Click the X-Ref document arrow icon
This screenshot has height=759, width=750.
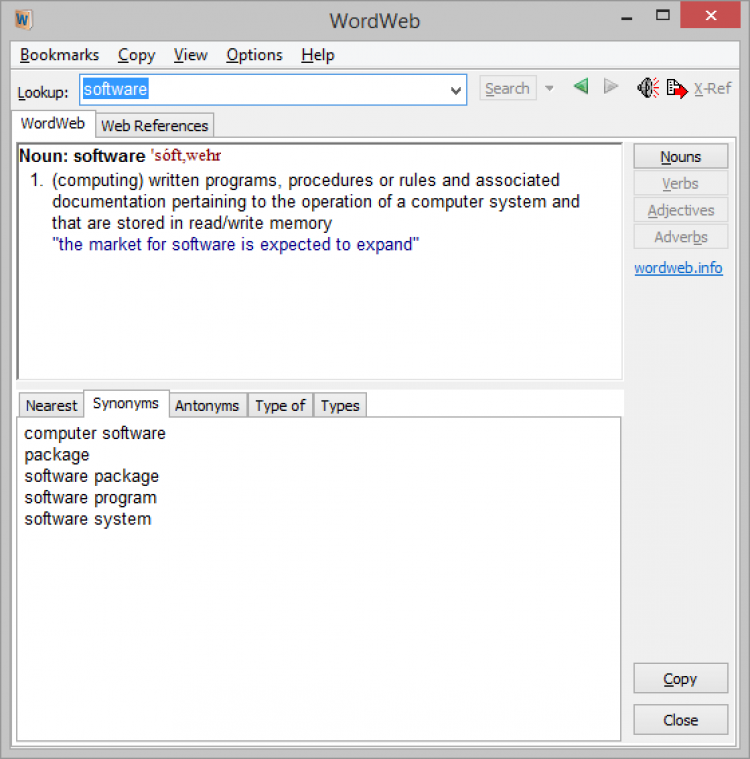coord(677,89)
